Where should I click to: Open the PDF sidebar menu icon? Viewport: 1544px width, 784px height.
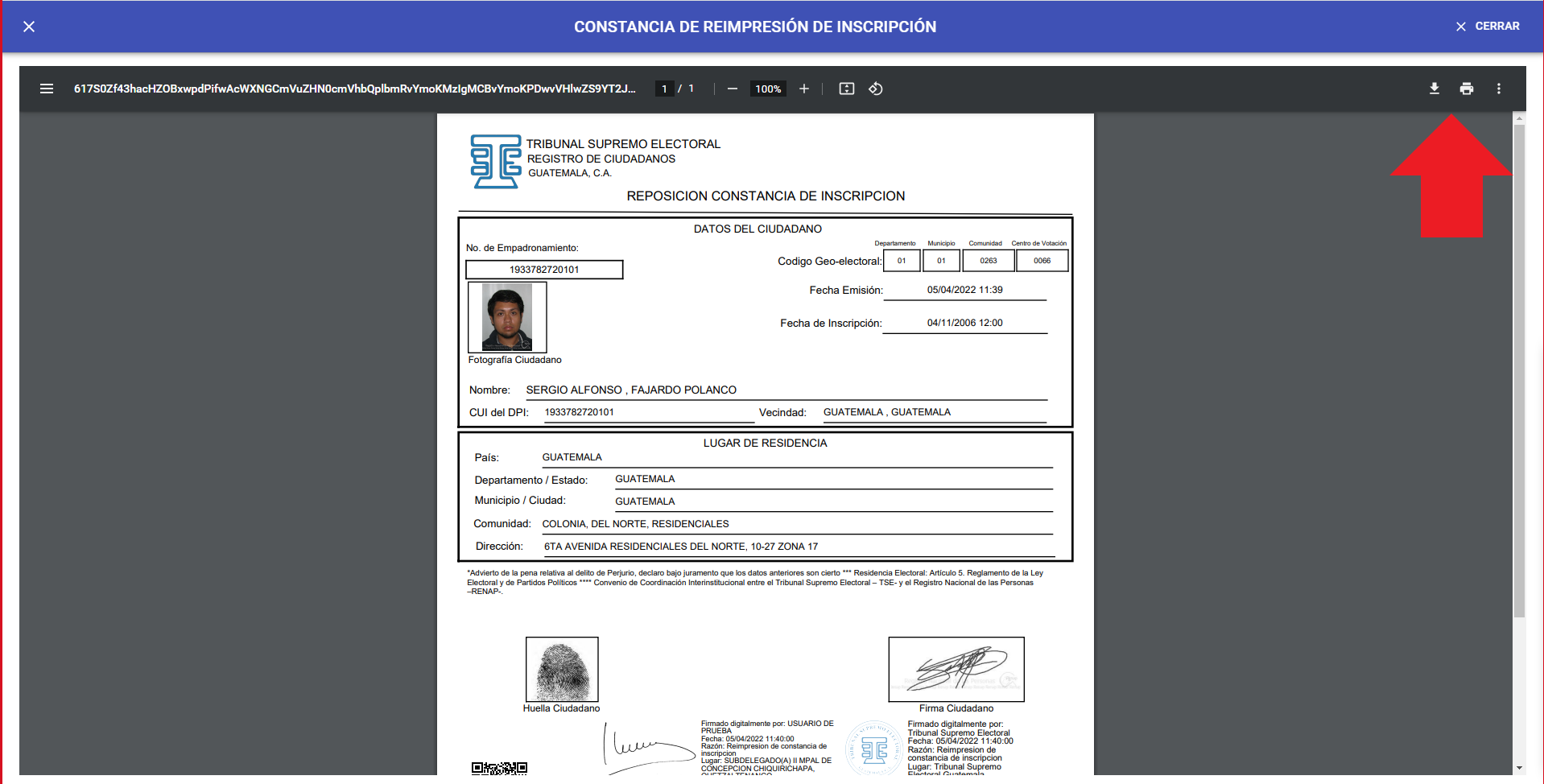[x=47, y=89]
